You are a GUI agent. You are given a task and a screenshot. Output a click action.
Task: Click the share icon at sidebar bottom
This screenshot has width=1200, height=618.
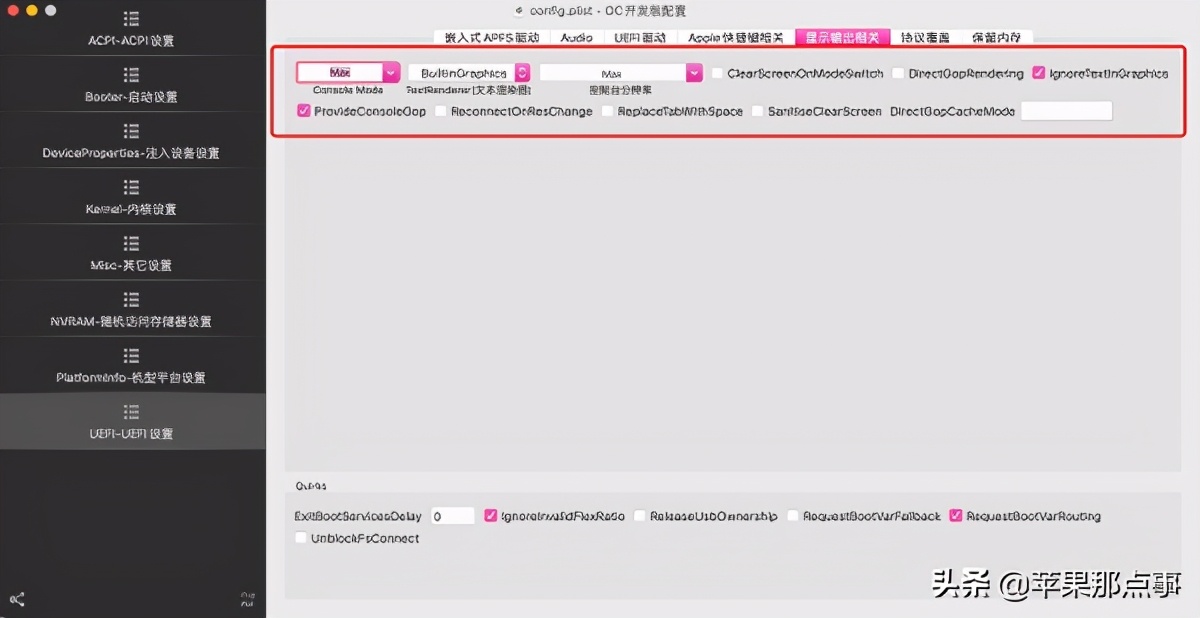point(17,599)
